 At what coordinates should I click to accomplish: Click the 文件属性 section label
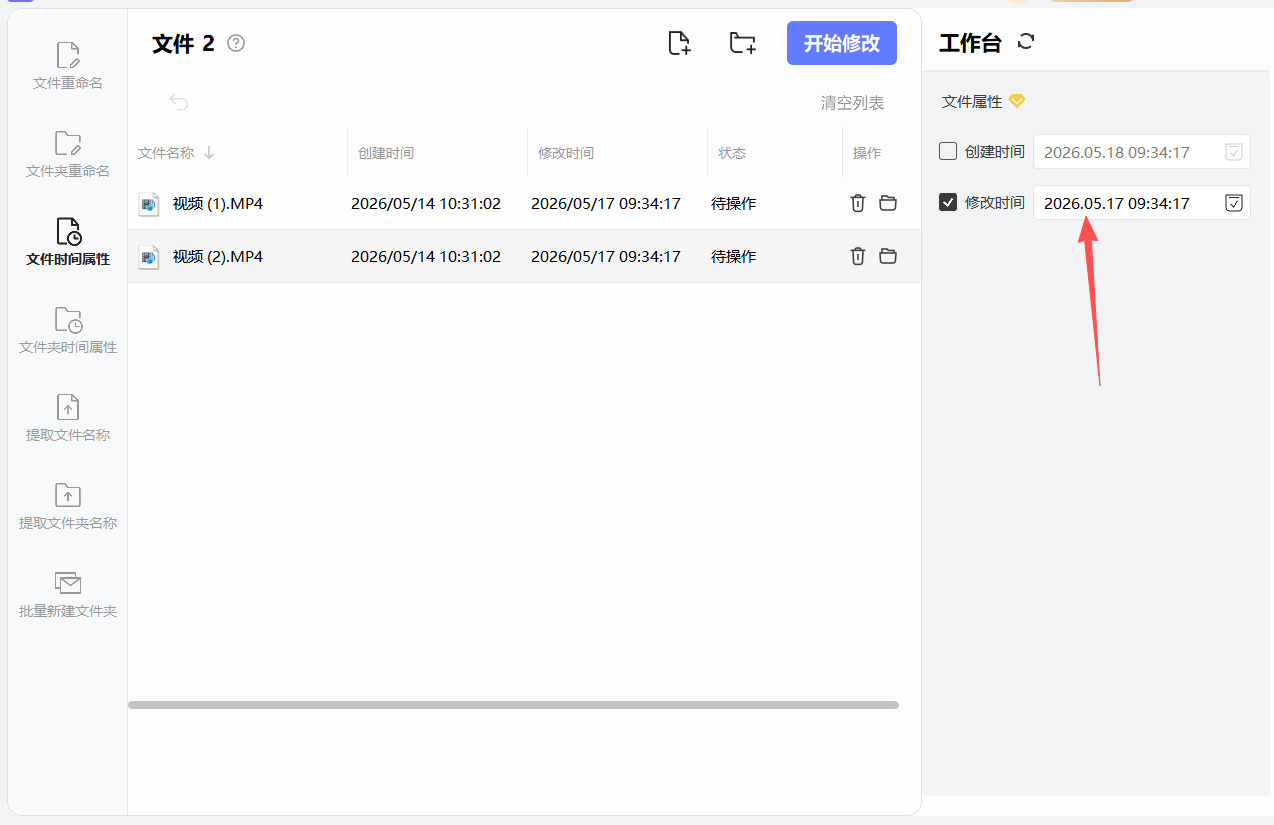(972, 101)
